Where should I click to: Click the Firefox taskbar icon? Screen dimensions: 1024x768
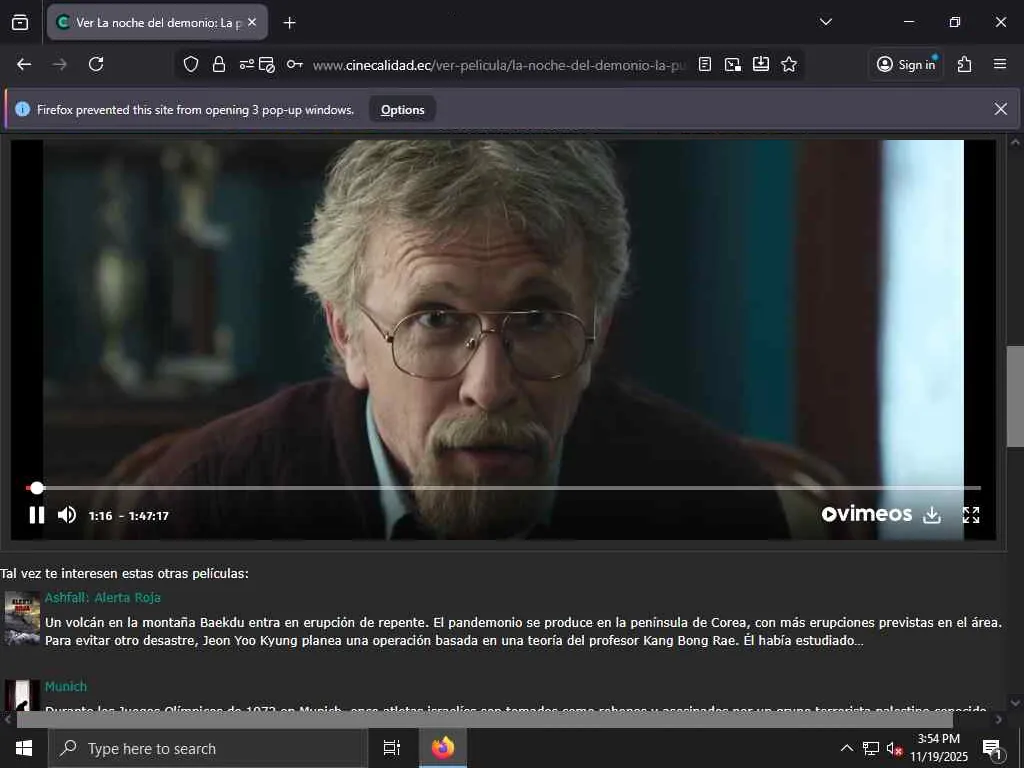tap(443, 748)
